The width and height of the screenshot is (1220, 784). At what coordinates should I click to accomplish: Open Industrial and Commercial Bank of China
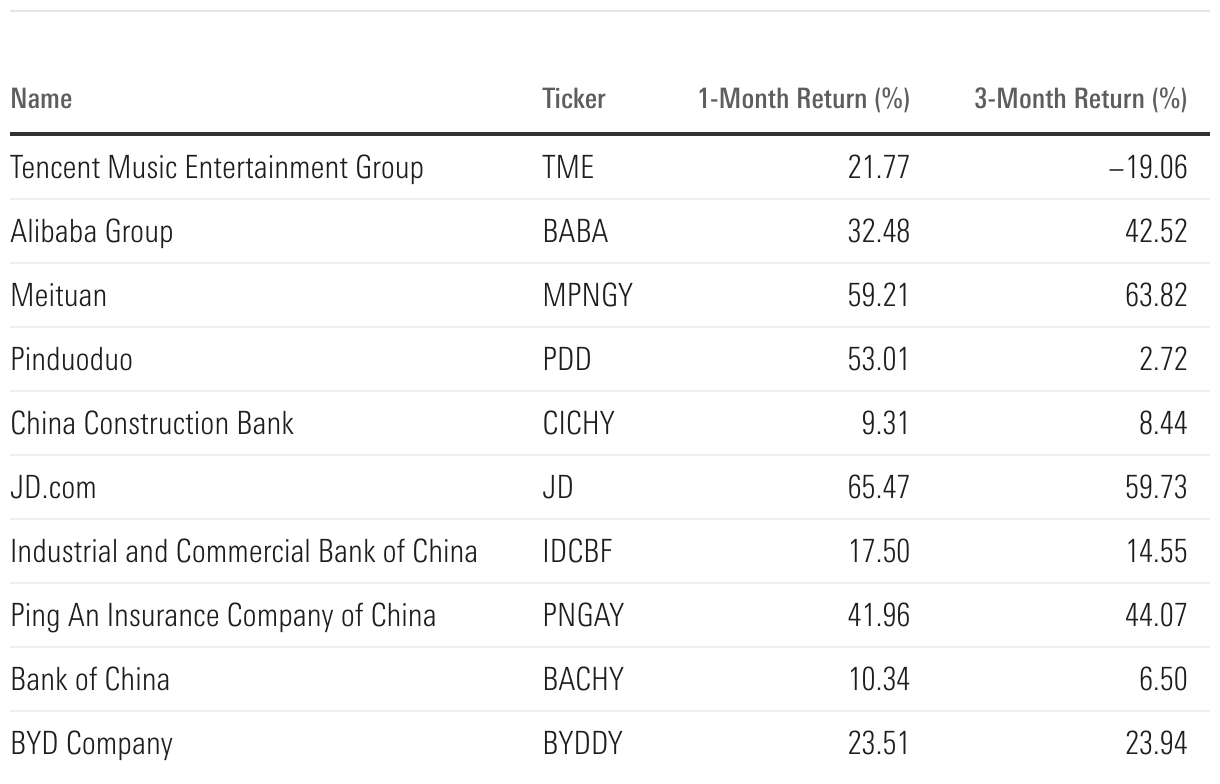pyautogui.click(x=244, y=551)
